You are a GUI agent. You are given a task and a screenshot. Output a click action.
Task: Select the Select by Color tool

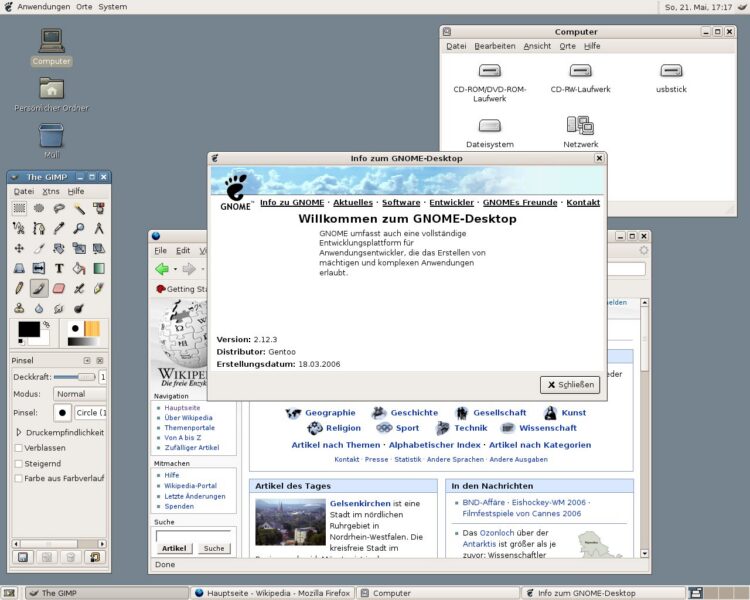[x=99, y=208]
